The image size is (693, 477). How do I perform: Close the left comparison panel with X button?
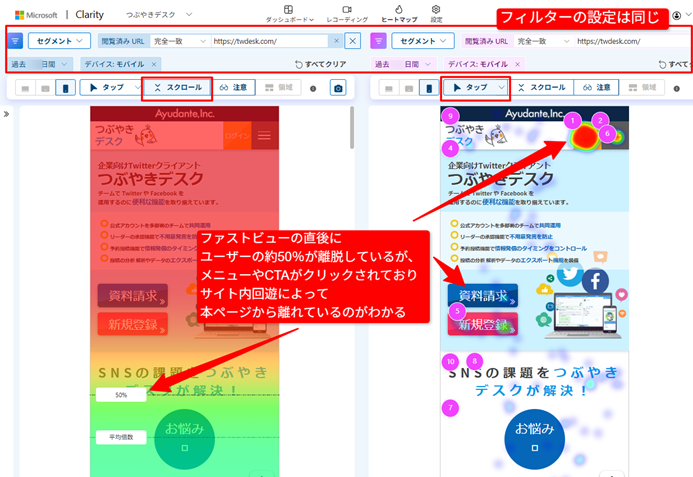[x=352, y=41]
